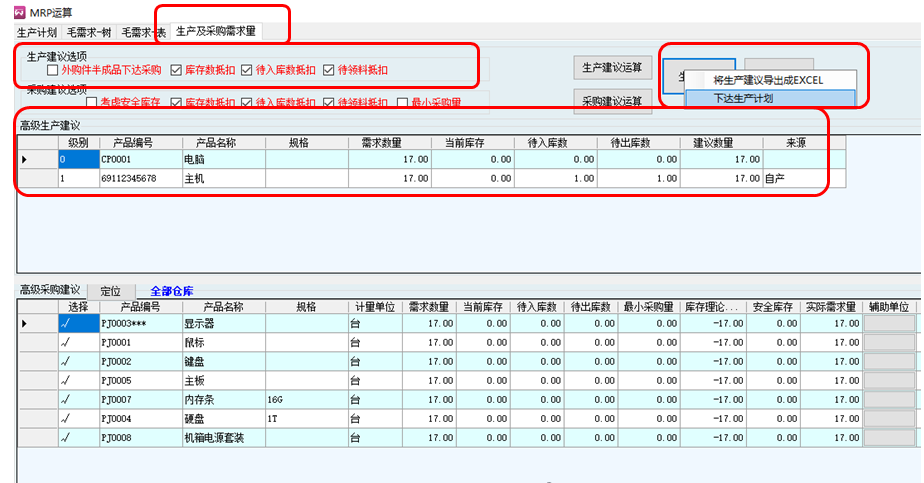The height and width of the screenshot is (483, 924).
Task: Enable 外购件半成品下达采购 checkbox
Action: pos(53,71)
